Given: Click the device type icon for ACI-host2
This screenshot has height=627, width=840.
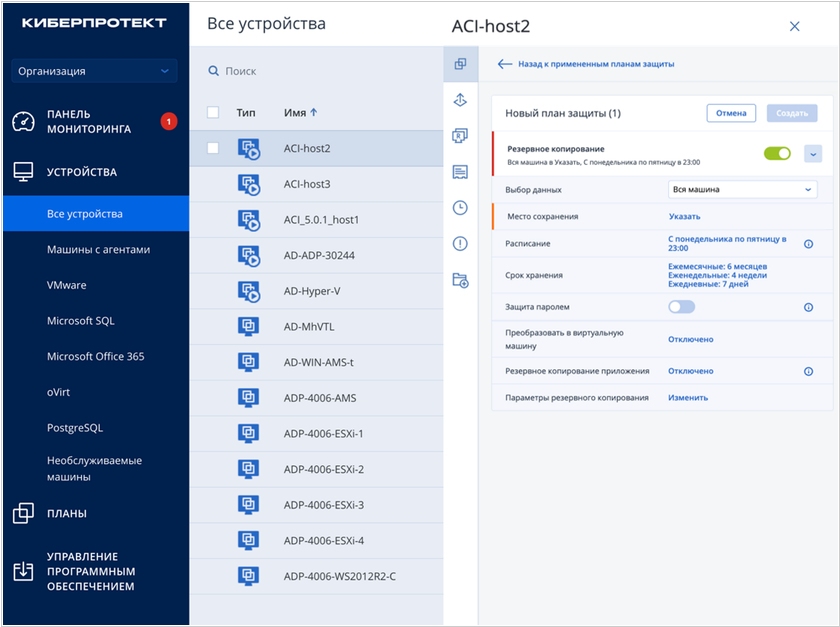Looking at the screenshot, I should (x=249, y=148).
